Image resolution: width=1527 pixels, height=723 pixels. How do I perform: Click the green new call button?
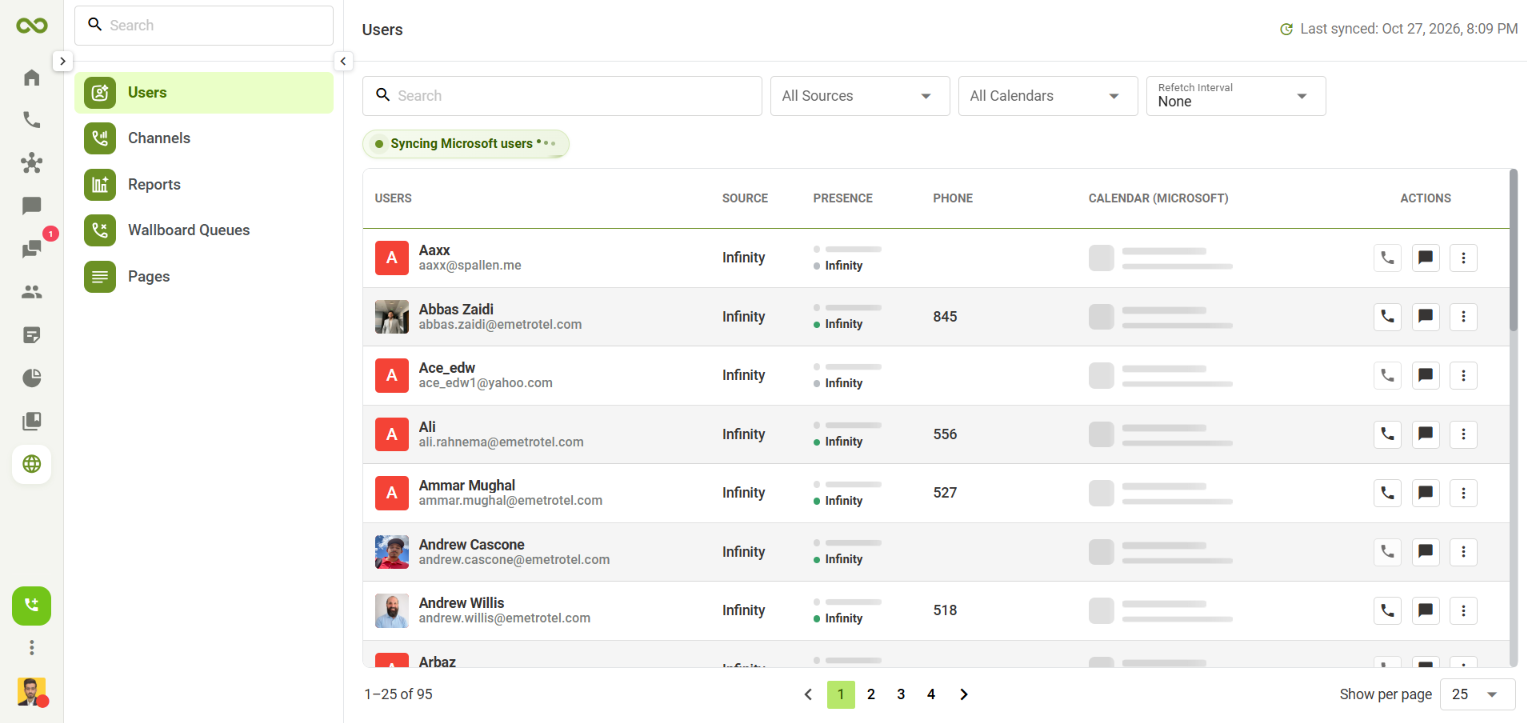point(32,606)
